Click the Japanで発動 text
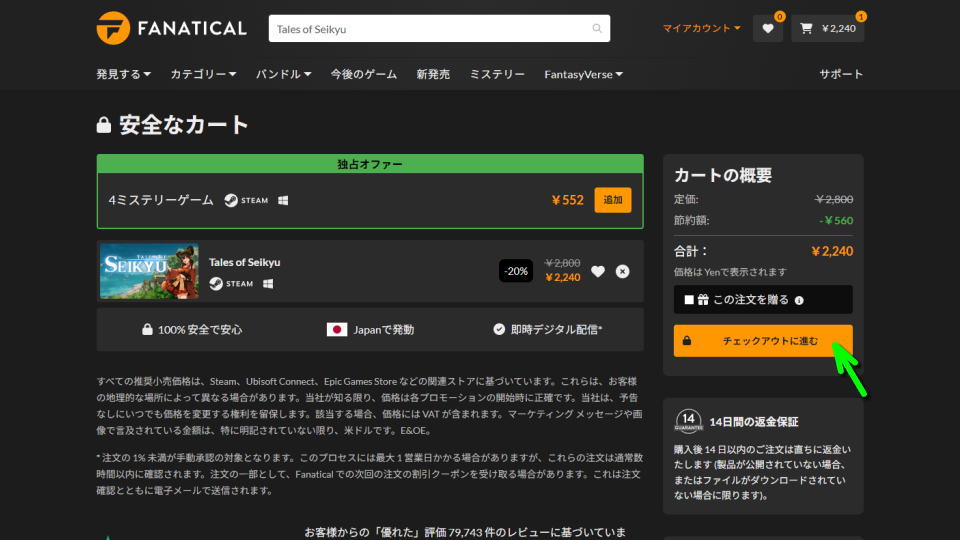960x540 pixels. [x=384, y=329]
